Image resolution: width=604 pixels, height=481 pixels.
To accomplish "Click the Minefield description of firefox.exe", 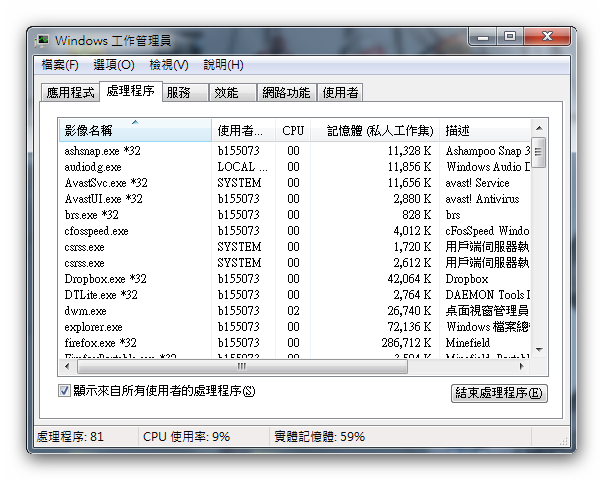I will [x=468, y=342].
